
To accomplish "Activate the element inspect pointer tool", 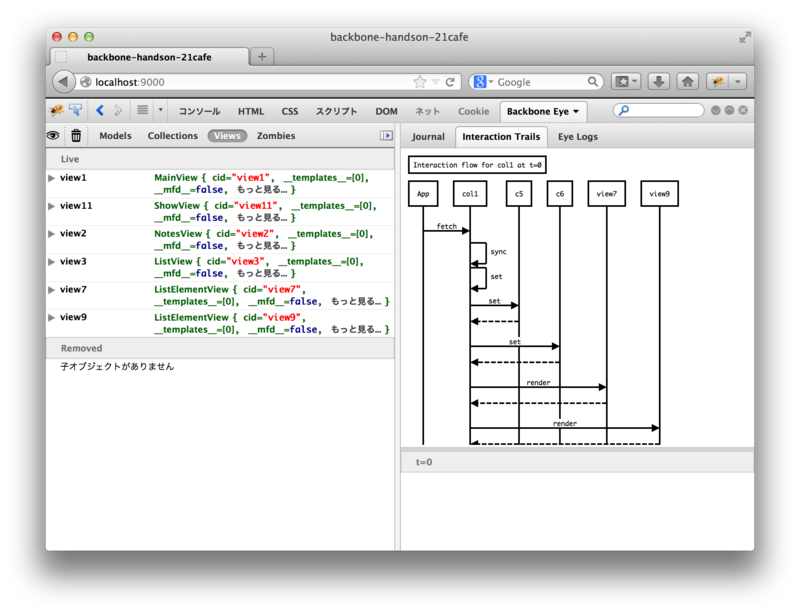I will pyautogui.click(x=76, y=110).
